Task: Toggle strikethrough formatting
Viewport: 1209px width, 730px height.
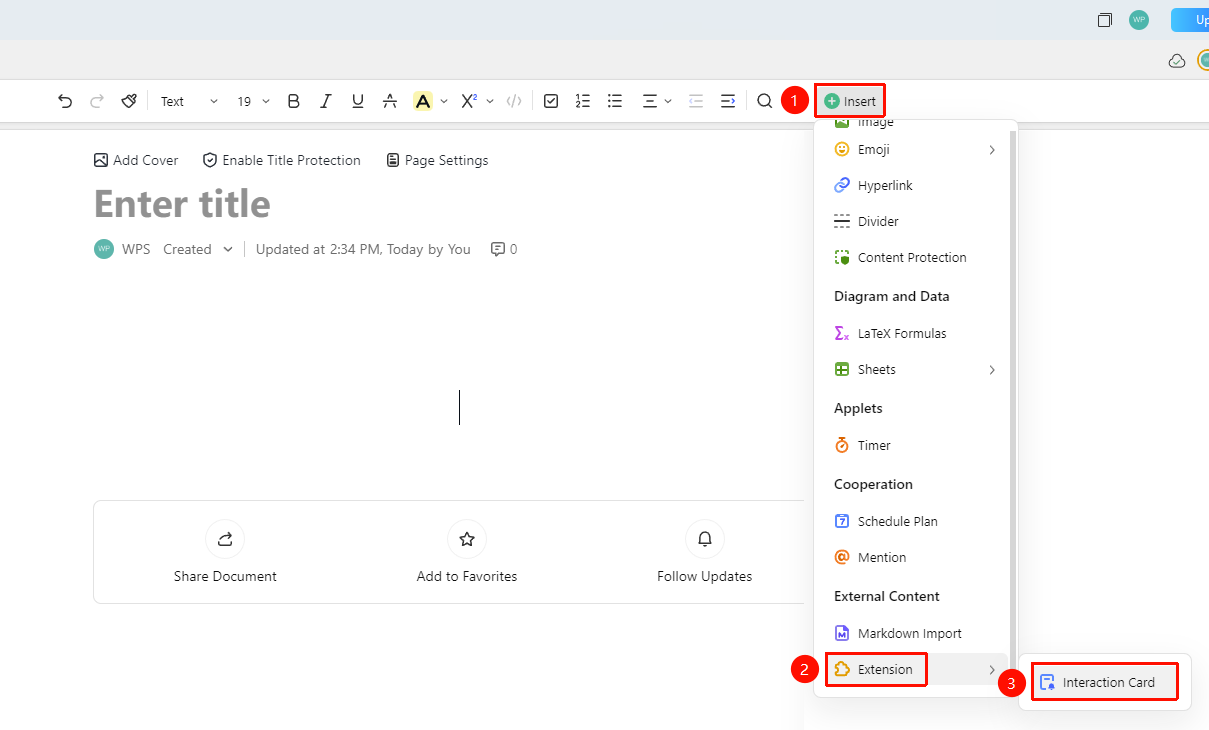Action: (390, 101)
